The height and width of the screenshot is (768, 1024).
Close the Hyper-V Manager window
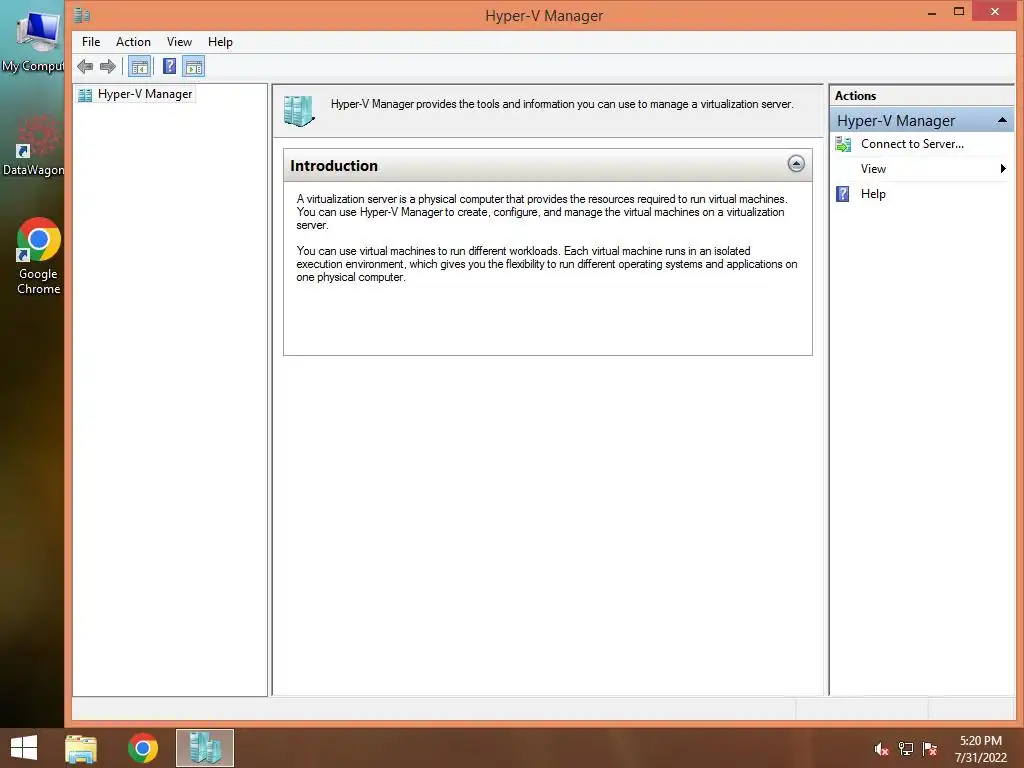click(x=995, y=11)
